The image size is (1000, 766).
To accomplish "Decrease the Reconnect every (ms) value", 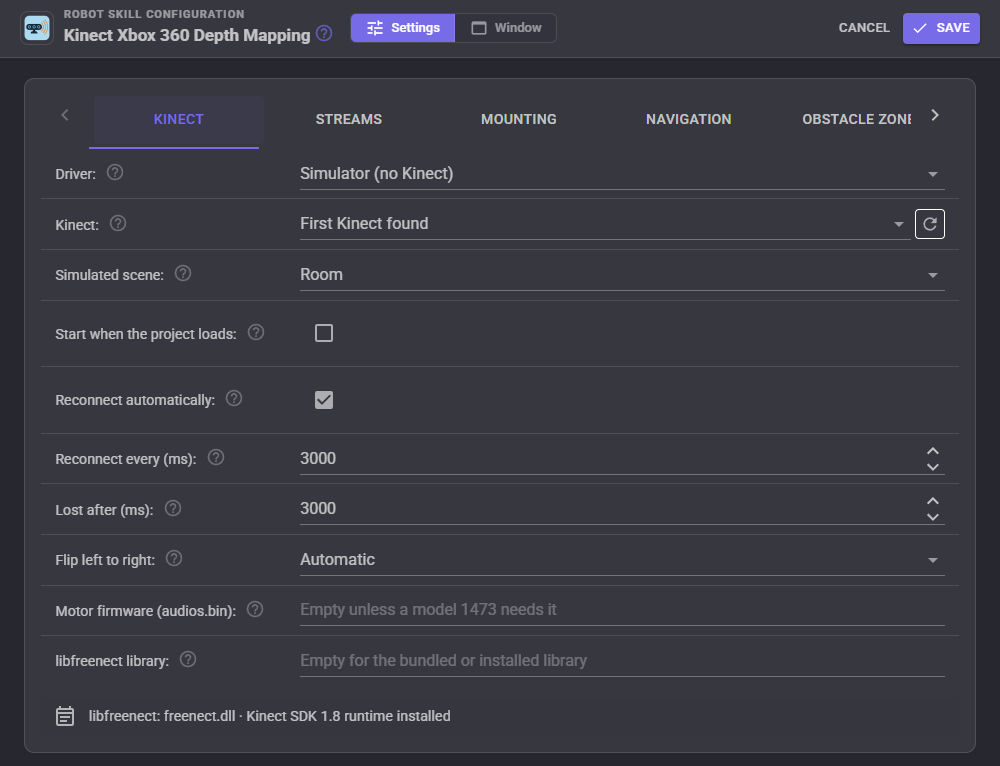I will (932, 467).
